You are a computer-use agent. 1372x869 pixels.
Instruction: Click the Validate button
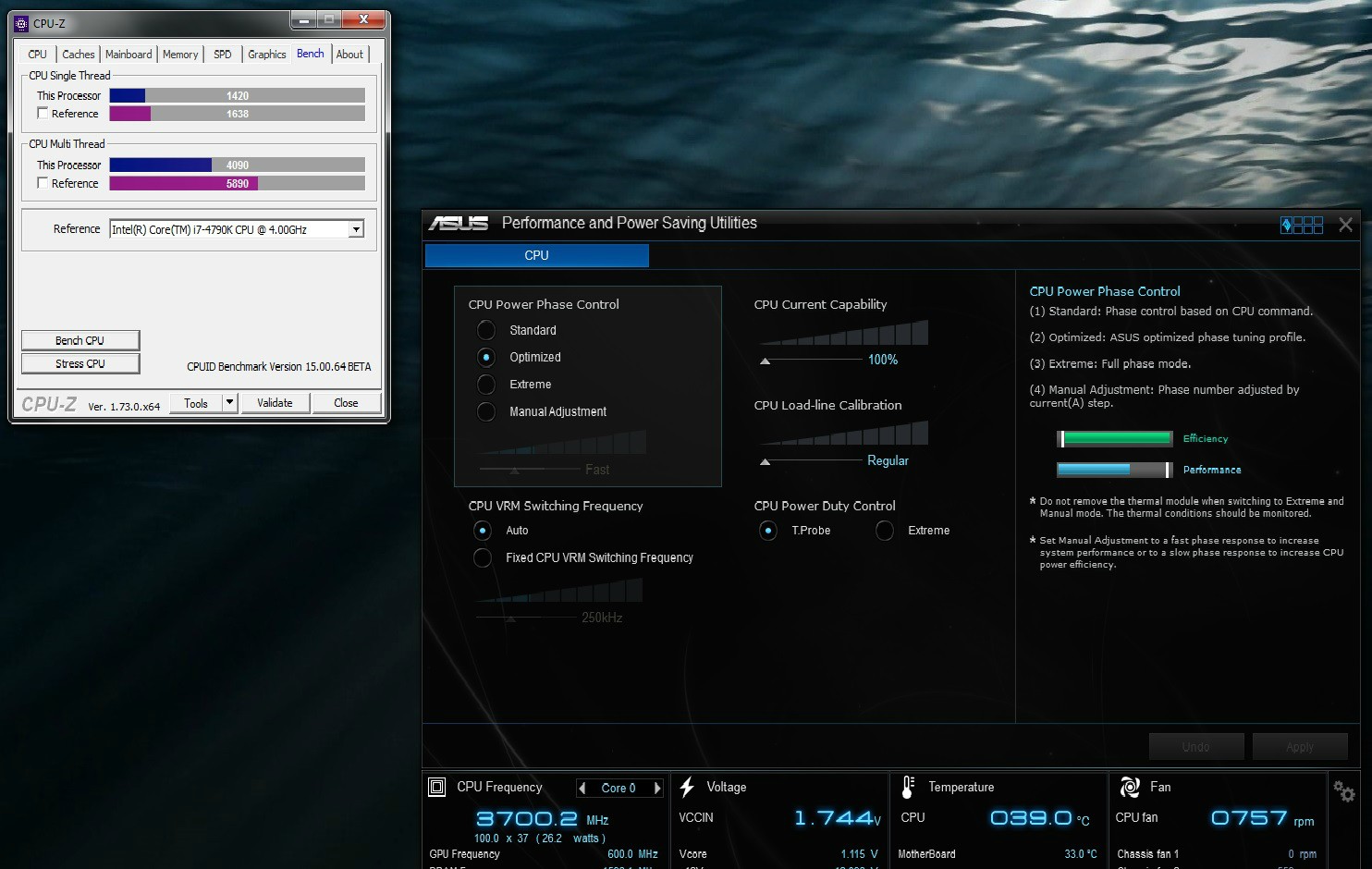(x=275, y=402)
